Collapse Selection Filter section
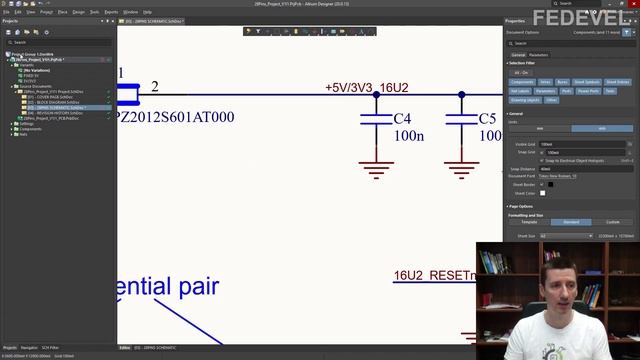Screen dimensions: 640x360 pyautogui.click(x=508, y=63)
